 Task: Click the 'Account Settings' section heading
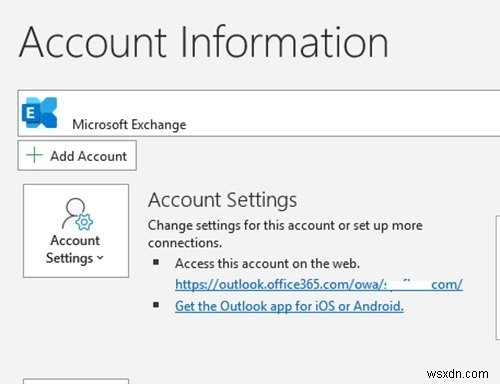point(222,200)
